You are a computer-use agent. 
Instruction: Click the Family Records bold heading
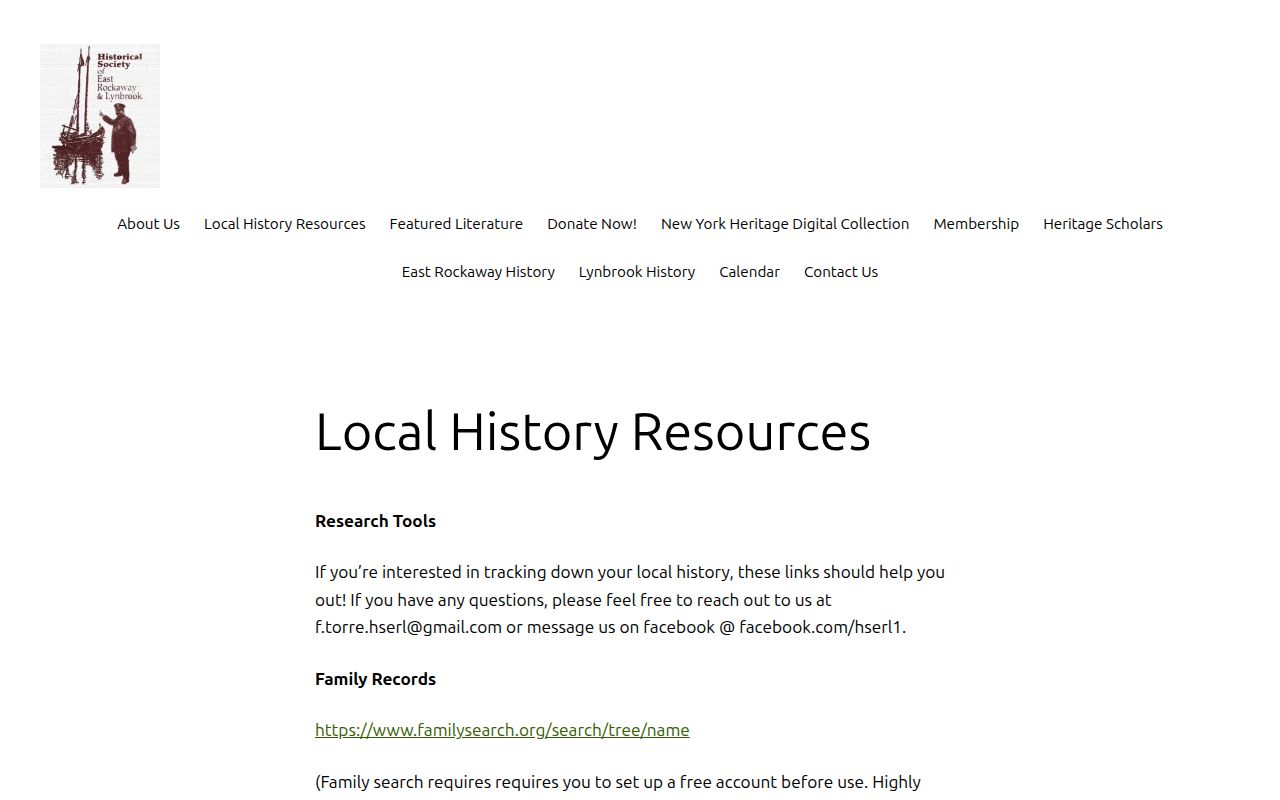click(x=375, y=679)
